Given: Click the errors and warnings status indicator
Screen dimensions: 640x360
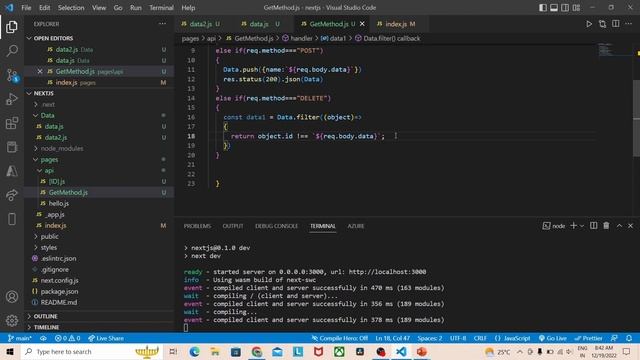Looking at the screenshot, I should (x=68, y=338).
